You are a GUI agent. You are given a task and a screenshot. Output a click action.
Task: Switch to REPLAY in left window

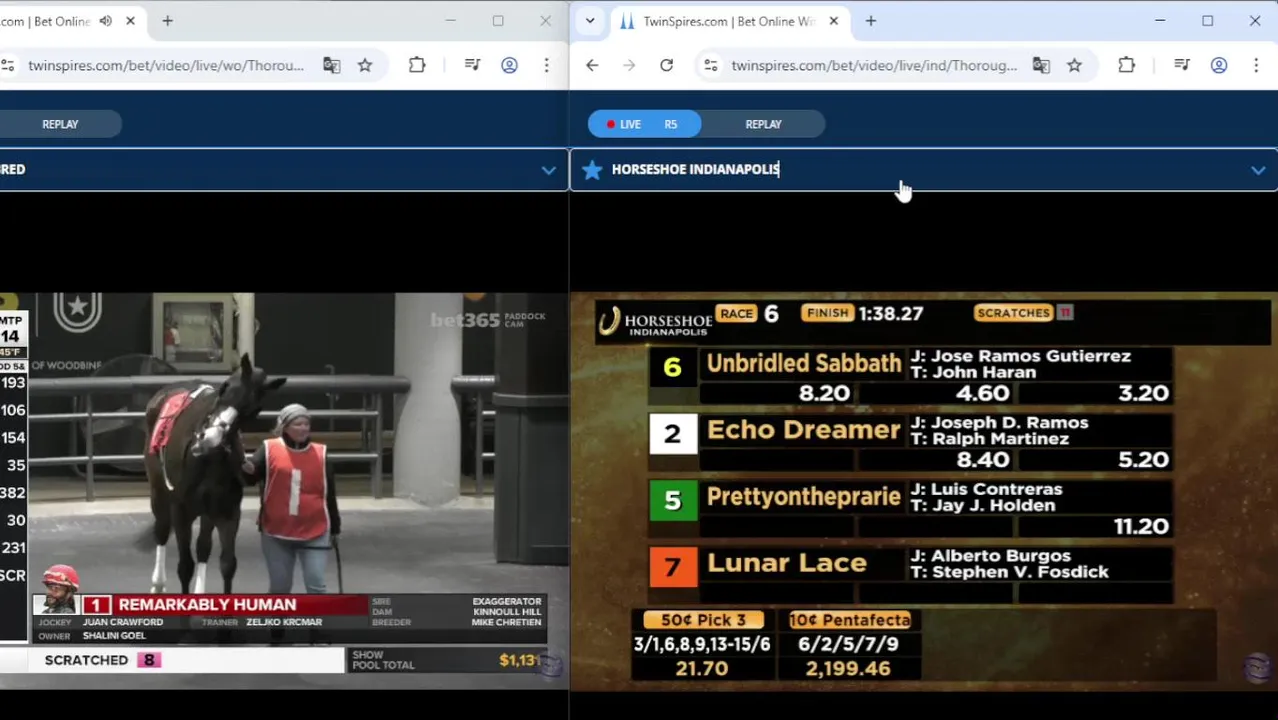point(60,124)
